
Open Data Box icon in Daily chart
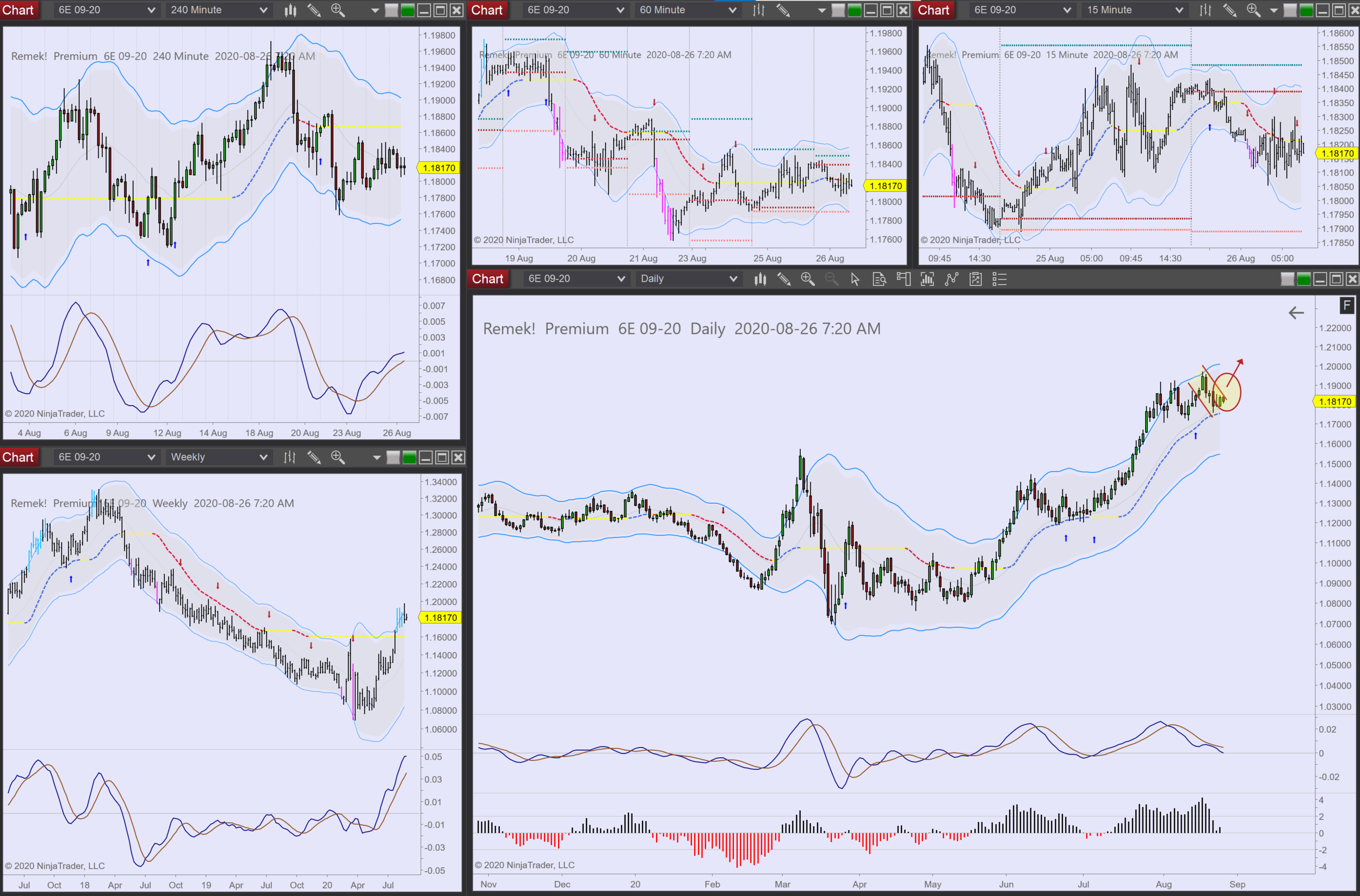880,279
